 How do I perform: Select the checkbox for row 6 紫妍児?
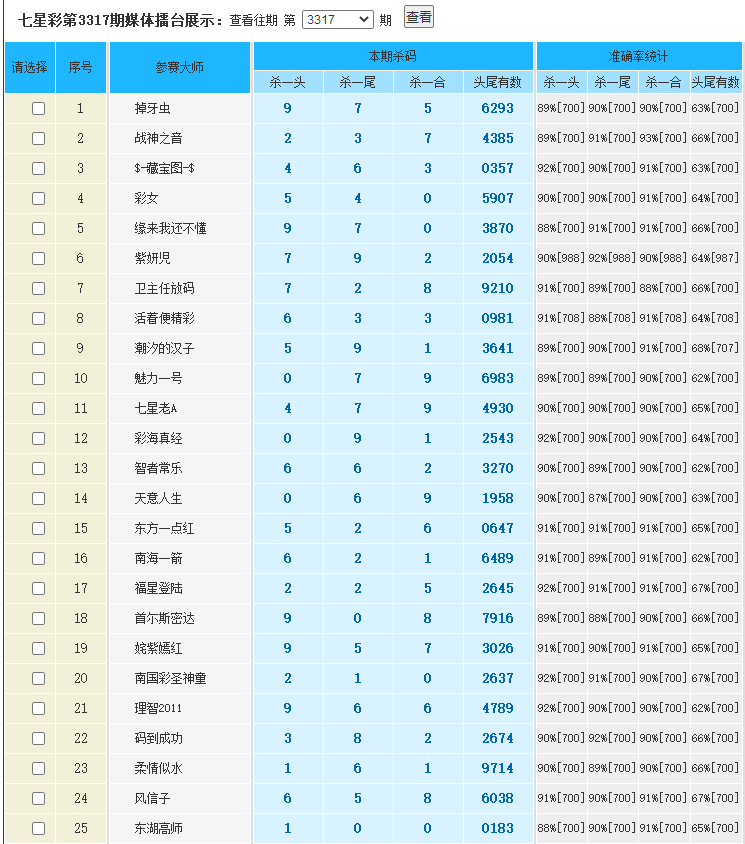coord(38,259)
